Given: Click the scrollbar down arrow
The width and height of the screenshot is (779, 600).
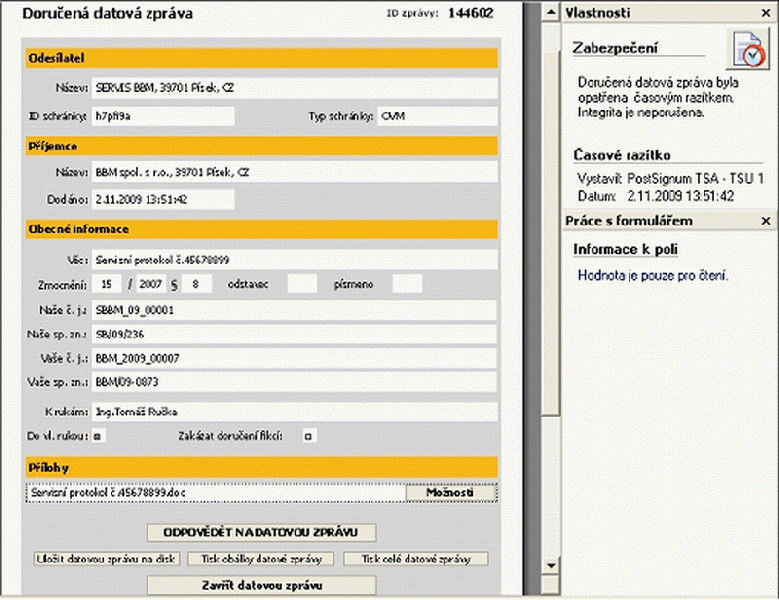Looking at the screenshot, I should (550, 566).
